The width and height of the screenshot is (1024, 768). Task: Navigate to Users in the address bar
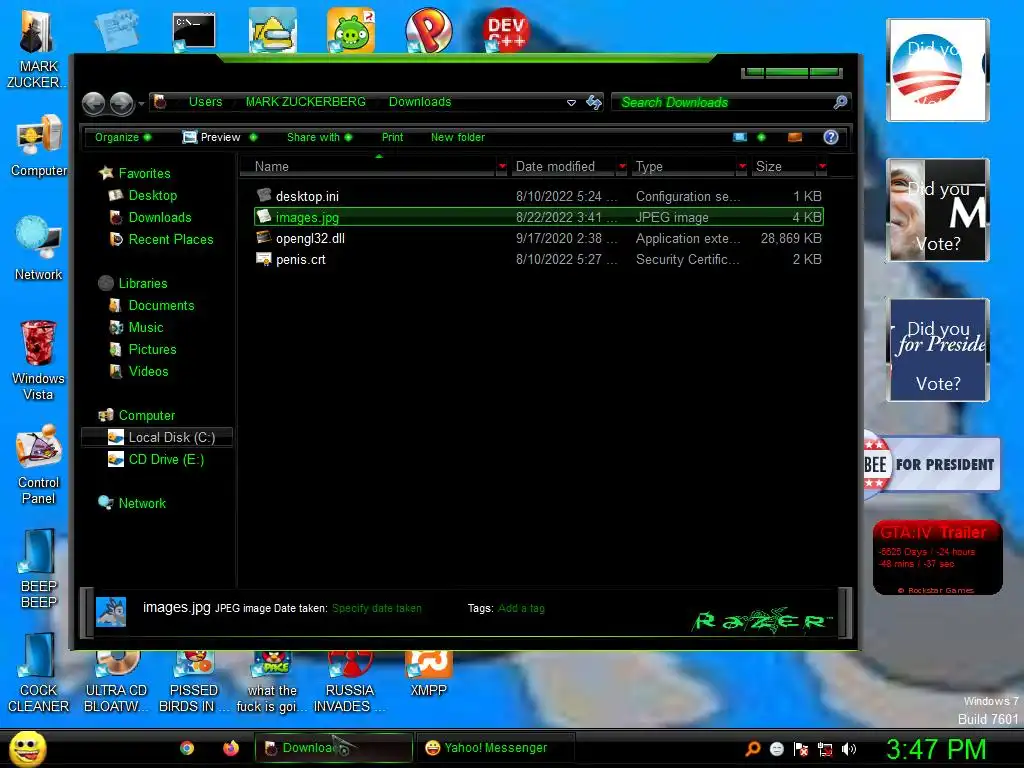click(205, 102)
